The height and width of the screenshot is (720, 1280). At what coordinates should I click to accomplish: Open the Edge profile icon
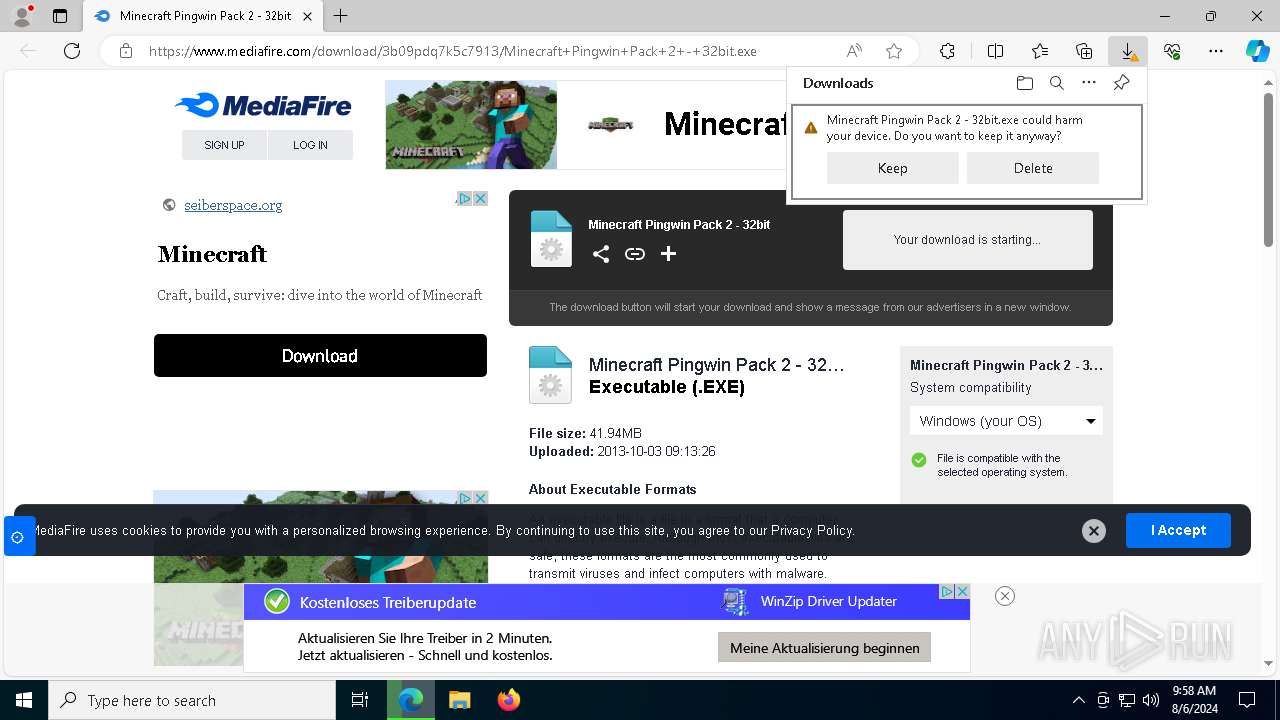pyautogui.click(x=22, y=16)
